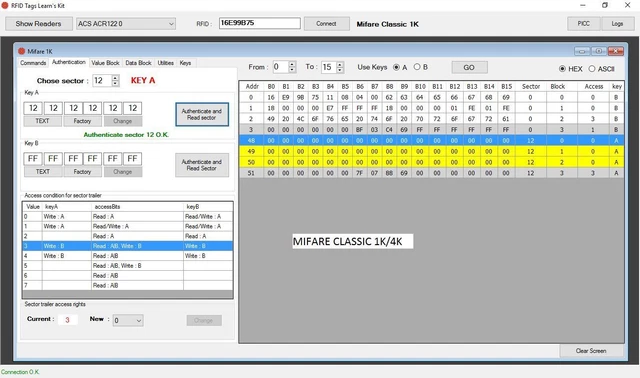
Task: Select highlighted blue row address 48
Action: 431,141
